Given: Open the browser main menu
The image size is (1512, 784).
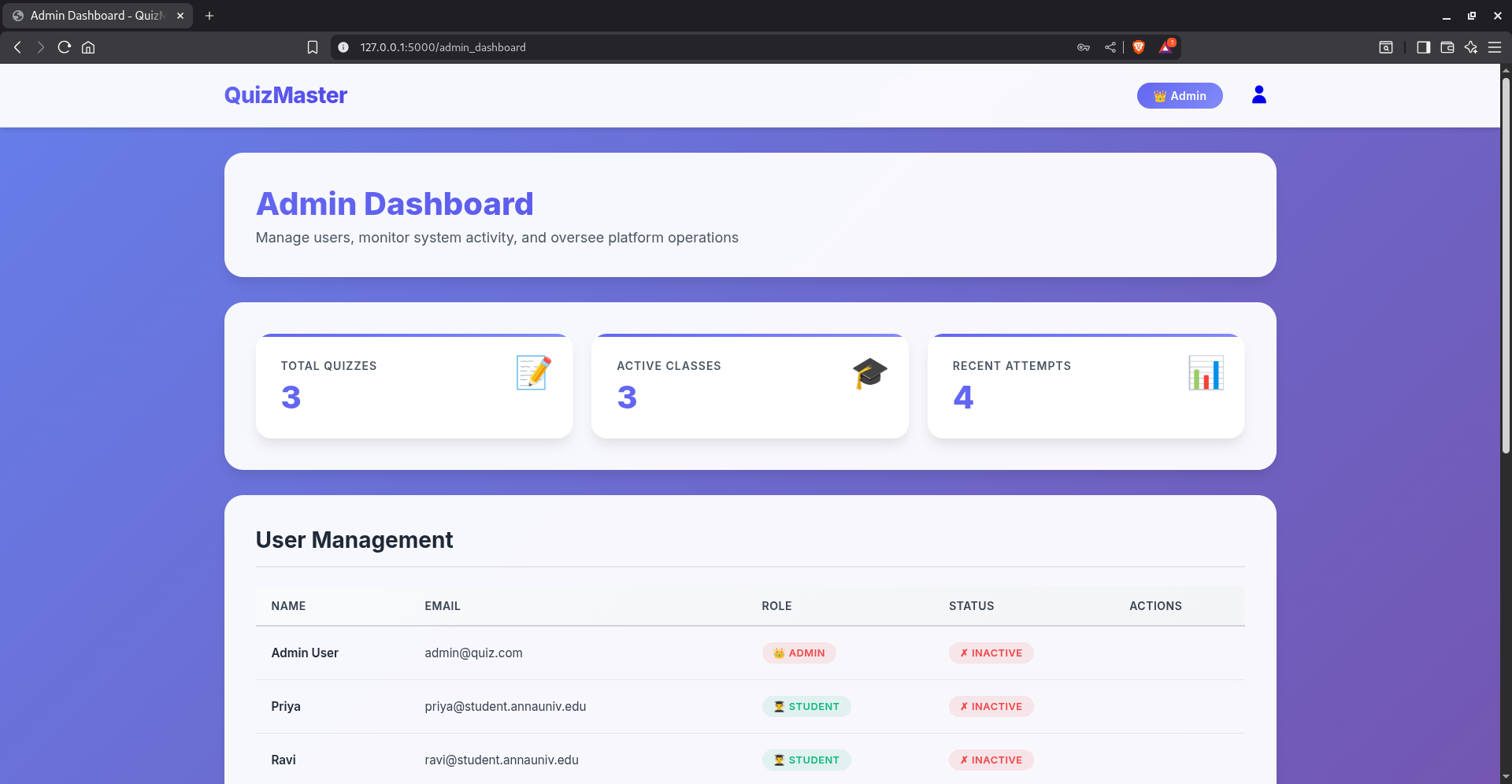Looking at the screenshot, I should tap(1495, 47).
